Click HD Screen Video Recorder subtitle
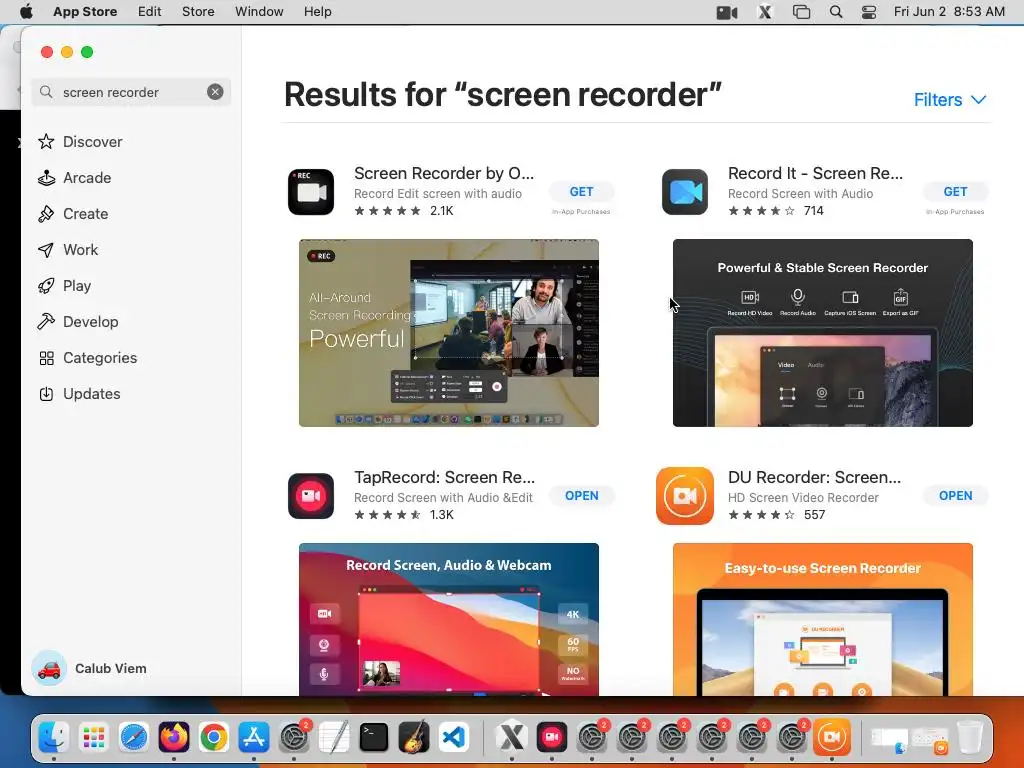This screenshot has height=768, width=1024. coord(803,498)
